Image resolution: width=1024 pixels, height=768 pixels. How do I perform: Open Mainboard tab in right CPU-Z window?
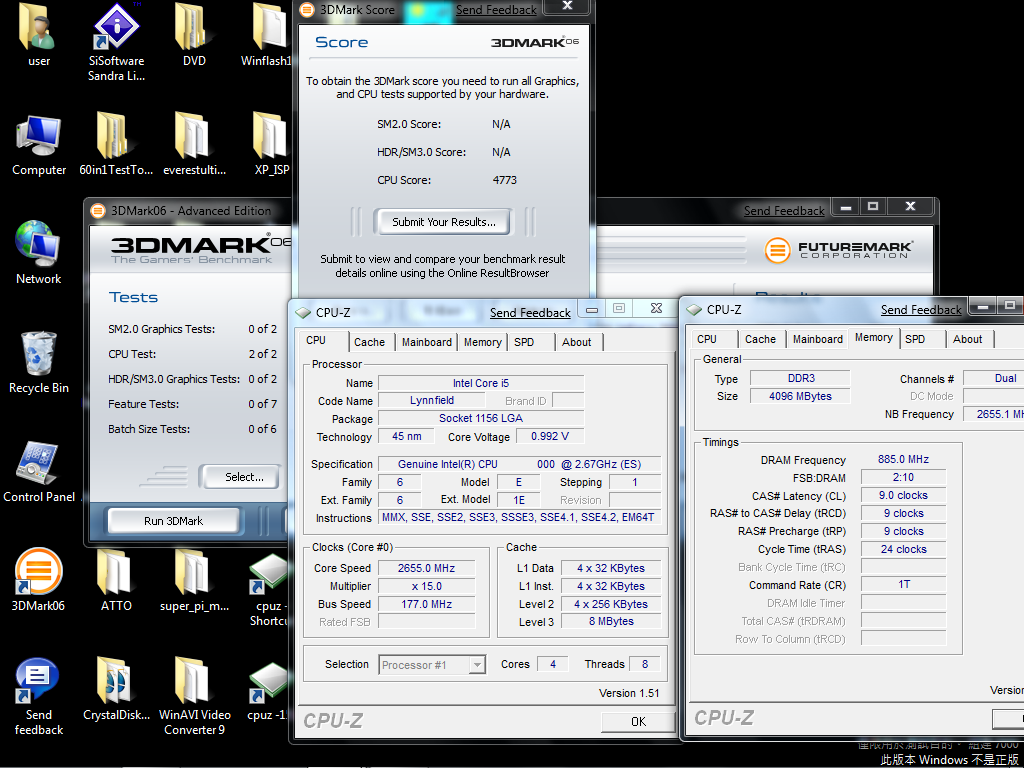[818, 339]
